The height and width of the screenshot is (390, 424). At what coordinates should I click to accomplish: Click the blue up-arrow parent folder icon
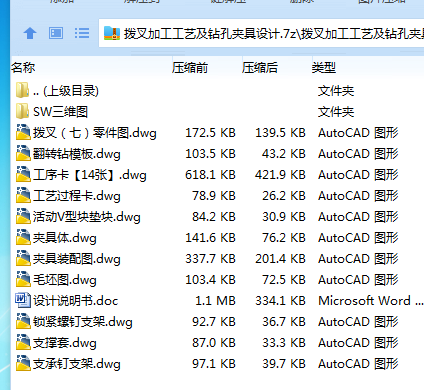click(30, 33)
